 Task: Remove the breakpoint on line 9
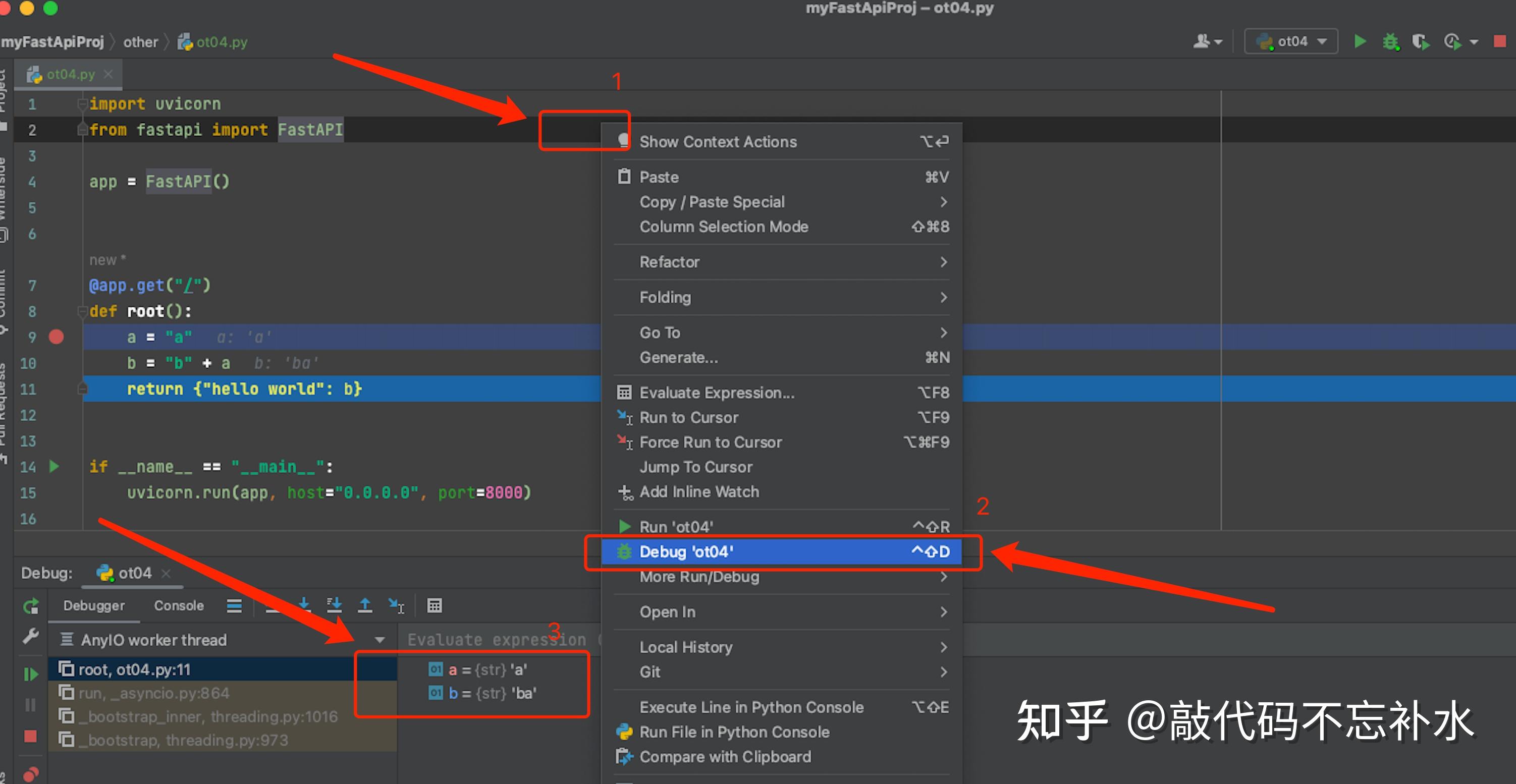point(56,337)
